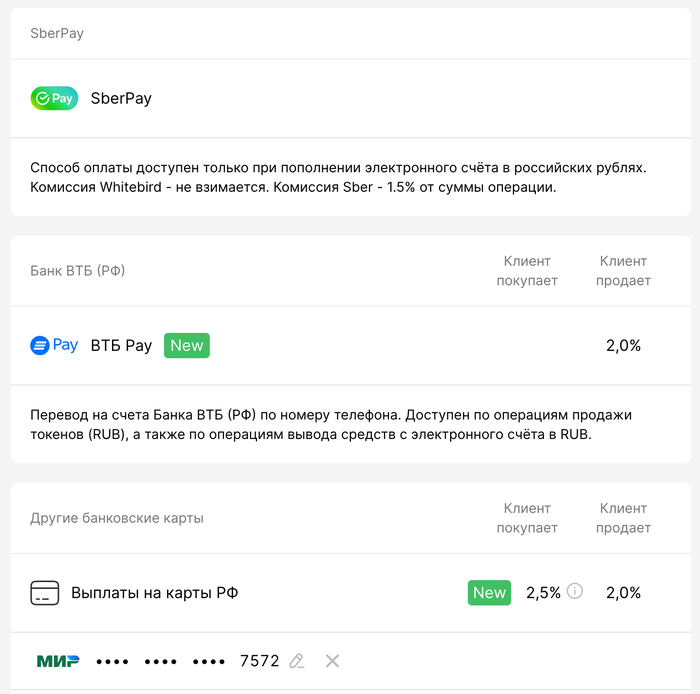The height and width of the screenshot is (694, 700).
Task: Click the Другие банковские карты header
Action: 117,518
